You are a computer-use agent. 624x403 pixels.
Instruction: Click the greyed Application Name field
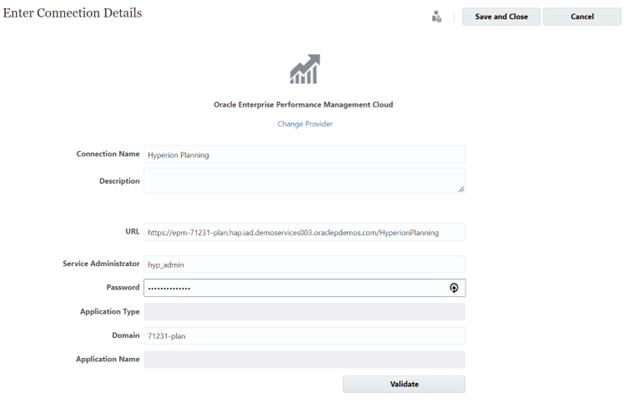pos(304,359)
